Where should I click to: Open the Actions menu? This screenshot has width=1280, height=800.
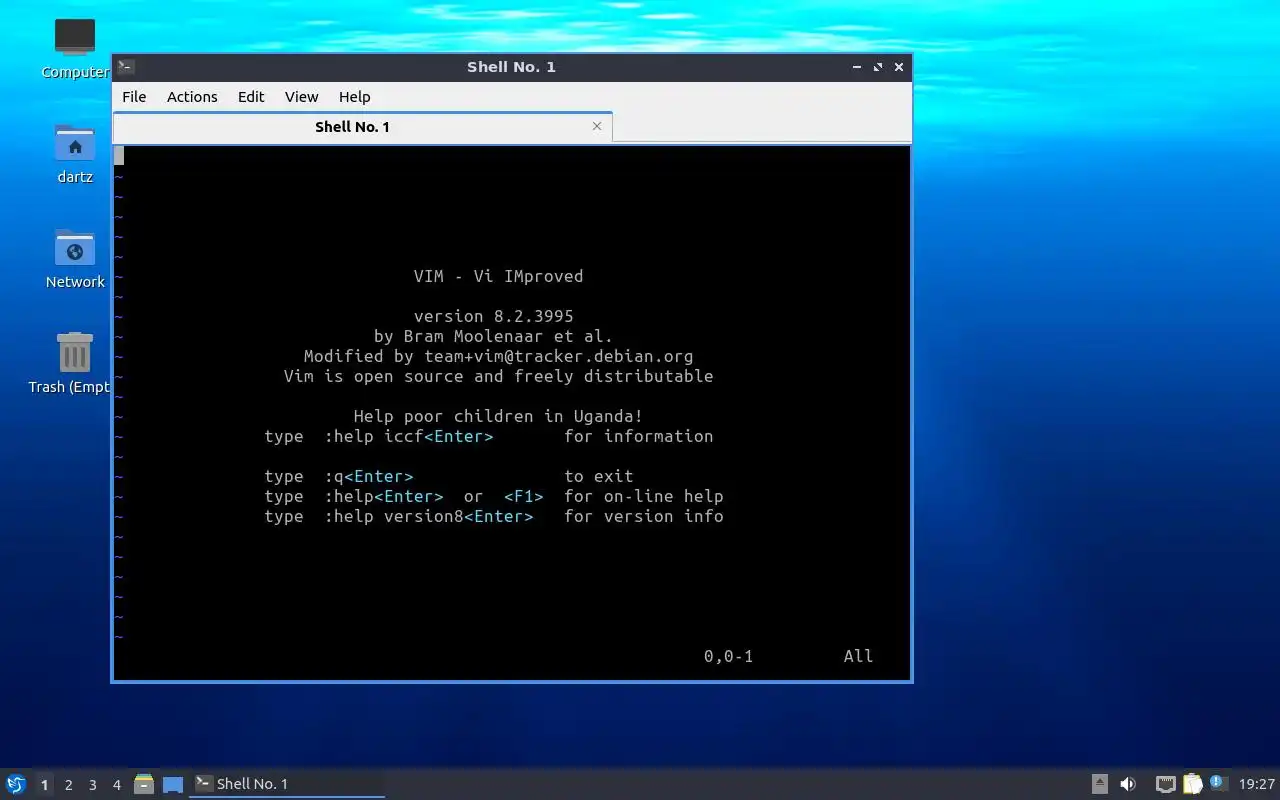coord(192,97)
